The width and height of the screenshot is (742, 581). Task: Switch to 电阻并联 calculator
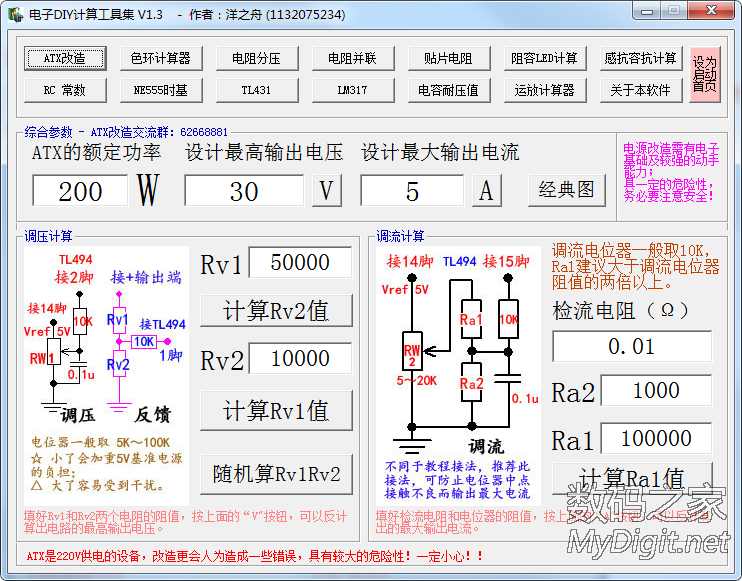[x=353, y=58]
